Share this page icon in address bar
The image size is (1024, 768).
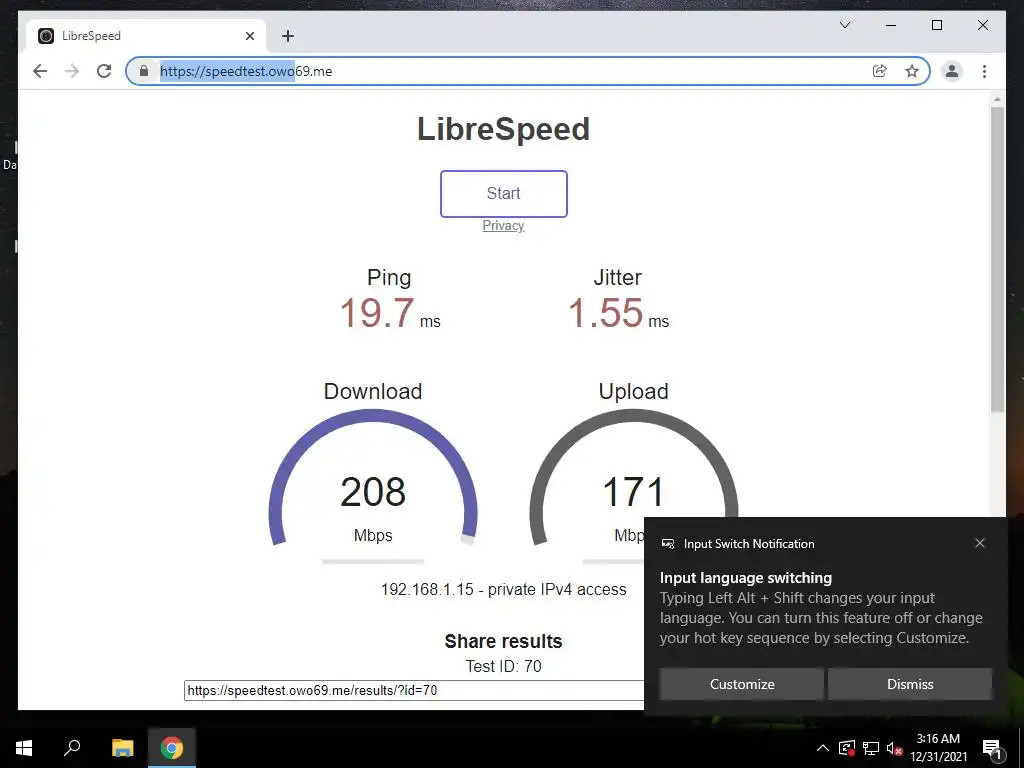click(880, 71)
